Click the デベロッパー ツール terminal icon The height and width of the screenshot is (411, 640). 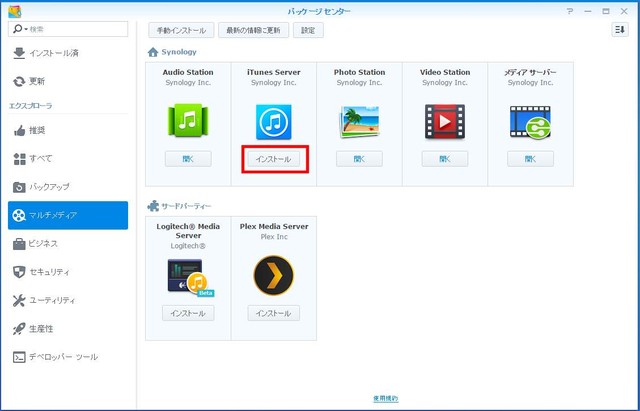19,357
